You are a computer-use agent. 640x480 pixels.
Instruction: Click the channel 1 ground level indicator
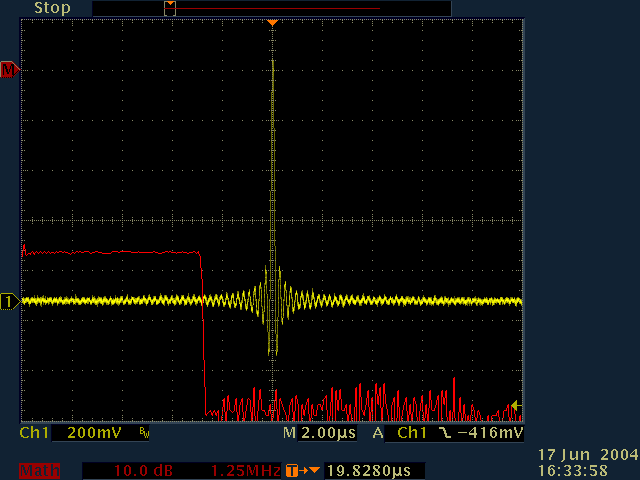(x=9, y=301)
